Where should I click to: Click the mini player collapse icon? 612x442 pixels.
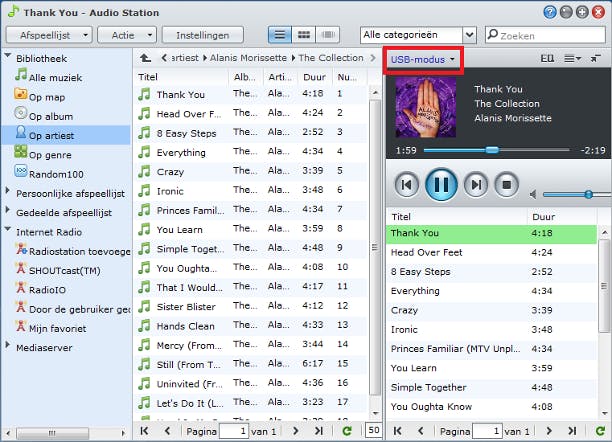point(595,59)
